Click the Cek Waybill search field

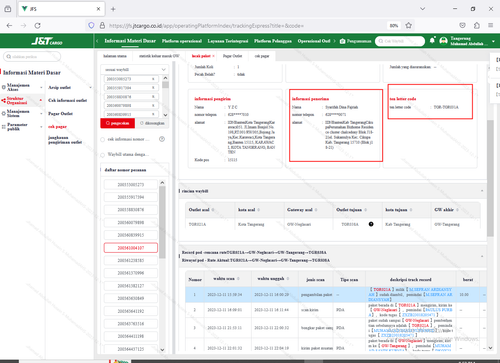(400, 41)
